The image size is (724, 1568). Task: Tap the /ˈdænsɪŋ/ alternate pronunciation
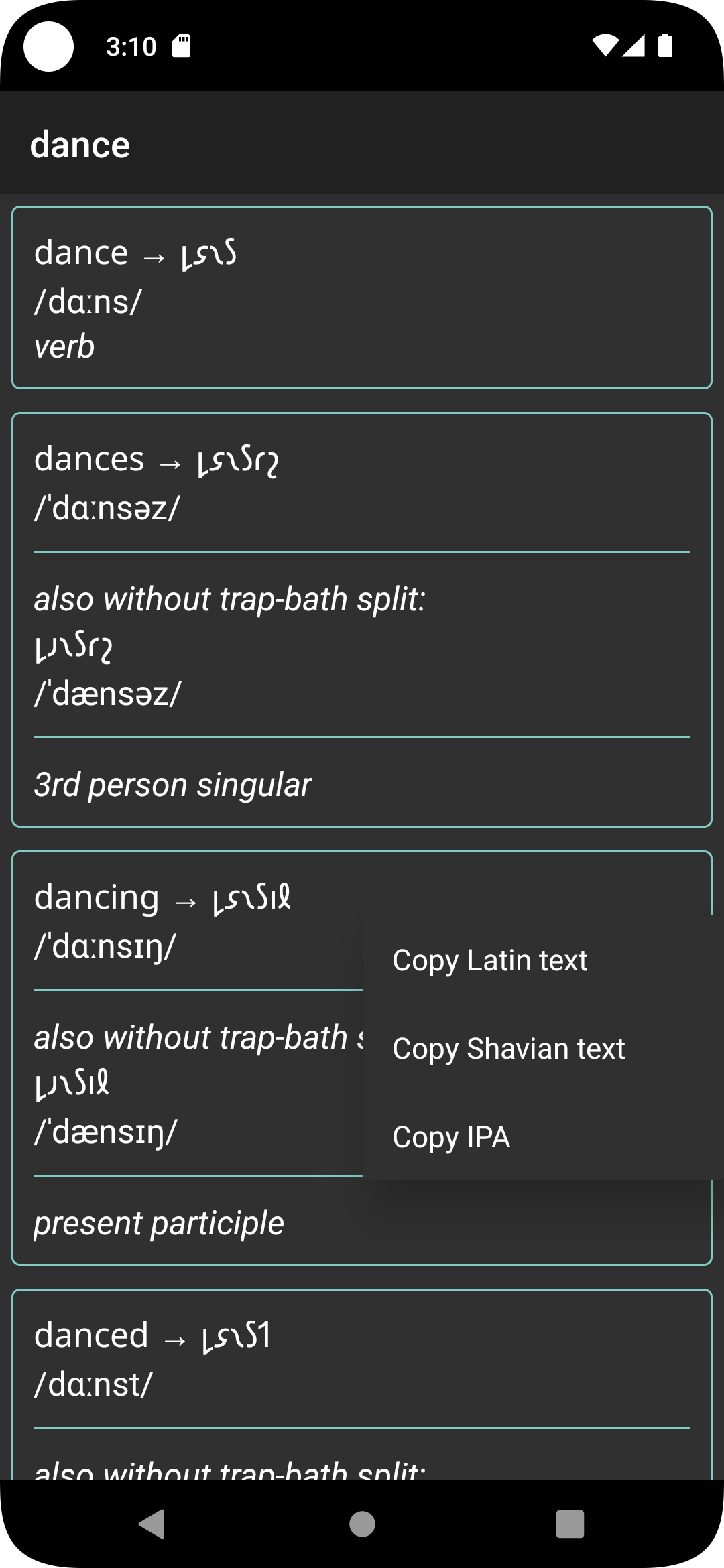tap(106, 1132)
